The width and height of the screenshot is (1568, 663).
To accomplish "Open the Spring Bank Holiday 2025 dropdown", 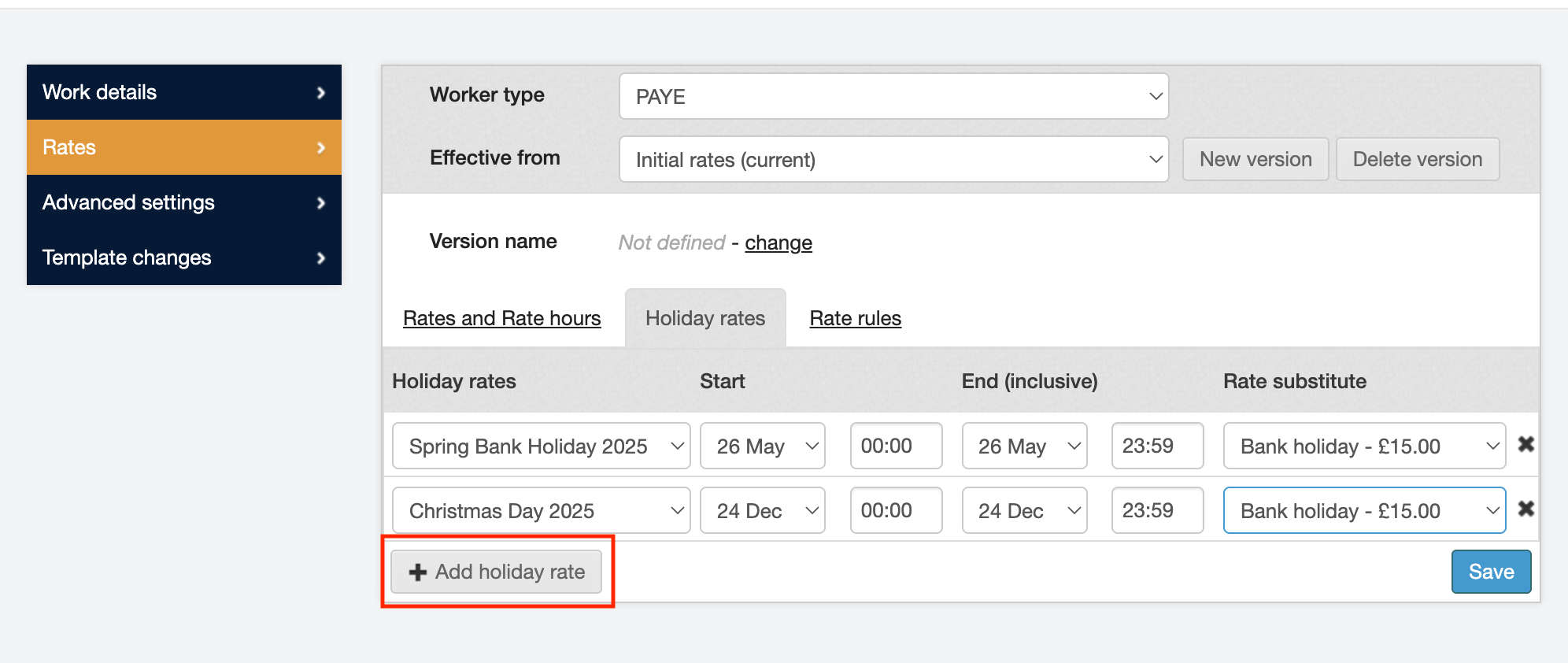I will 541,446.
